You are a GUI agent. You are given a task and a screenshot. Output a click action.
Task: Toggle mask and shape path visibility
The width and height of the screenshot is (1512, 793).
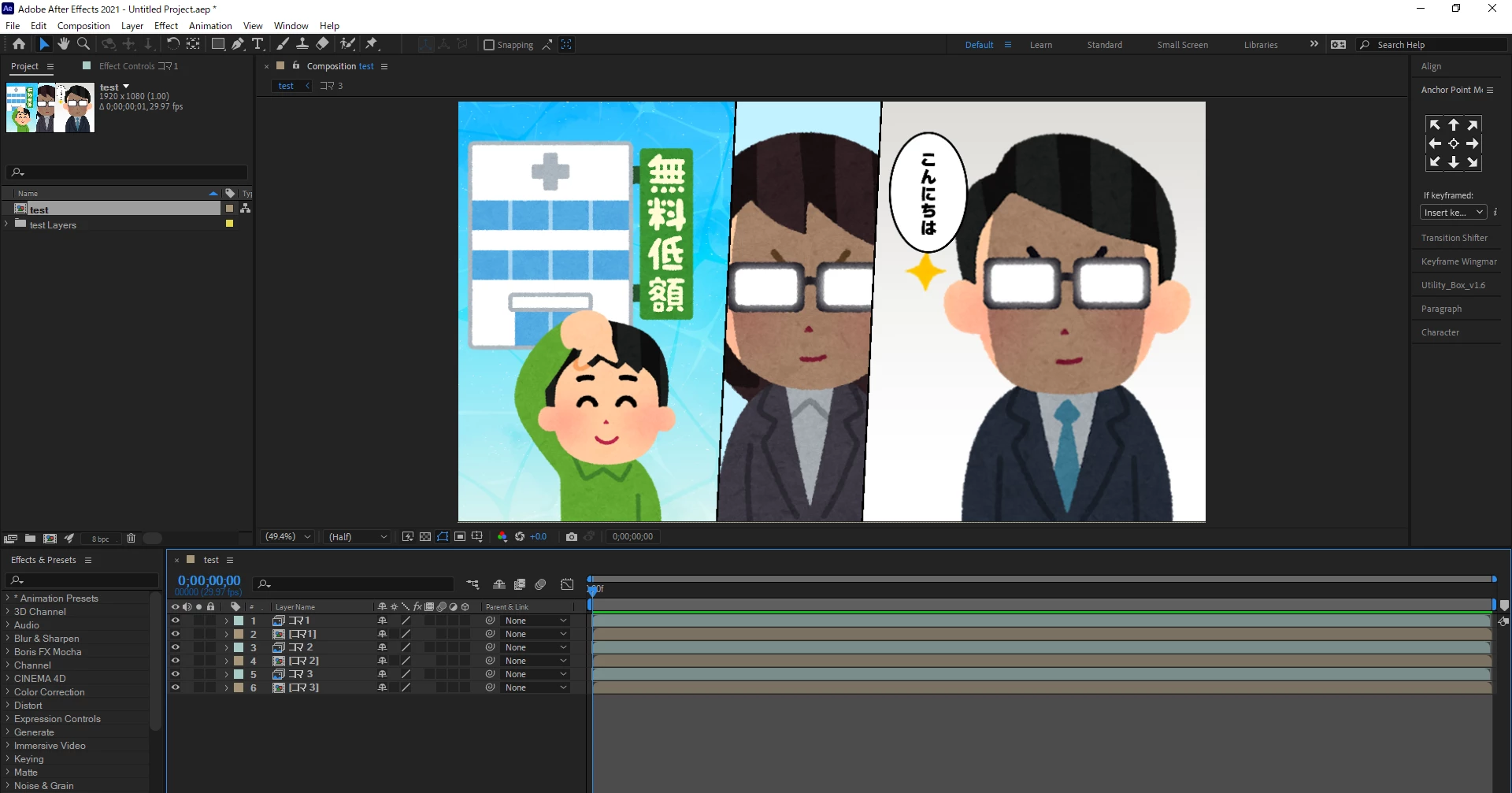443,537
